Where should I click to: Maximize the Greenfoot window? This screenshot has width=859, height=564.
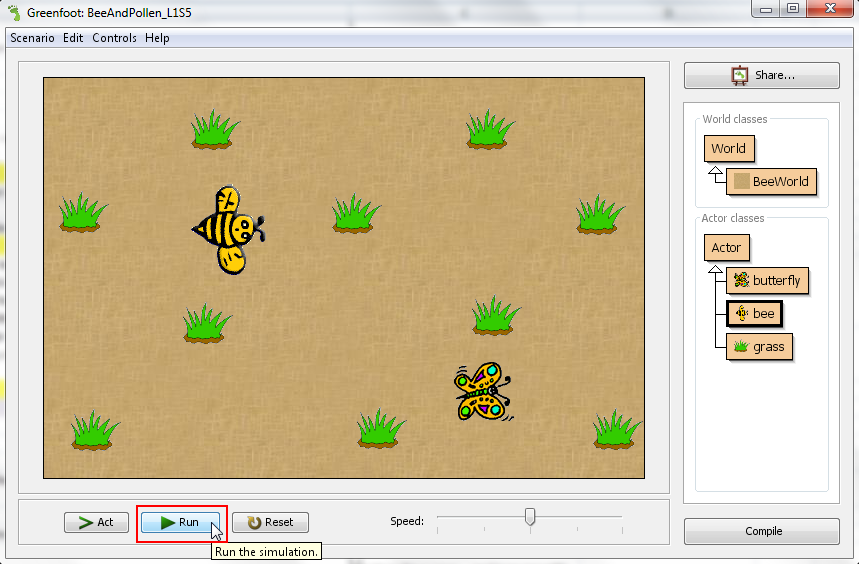pos(793,9)
